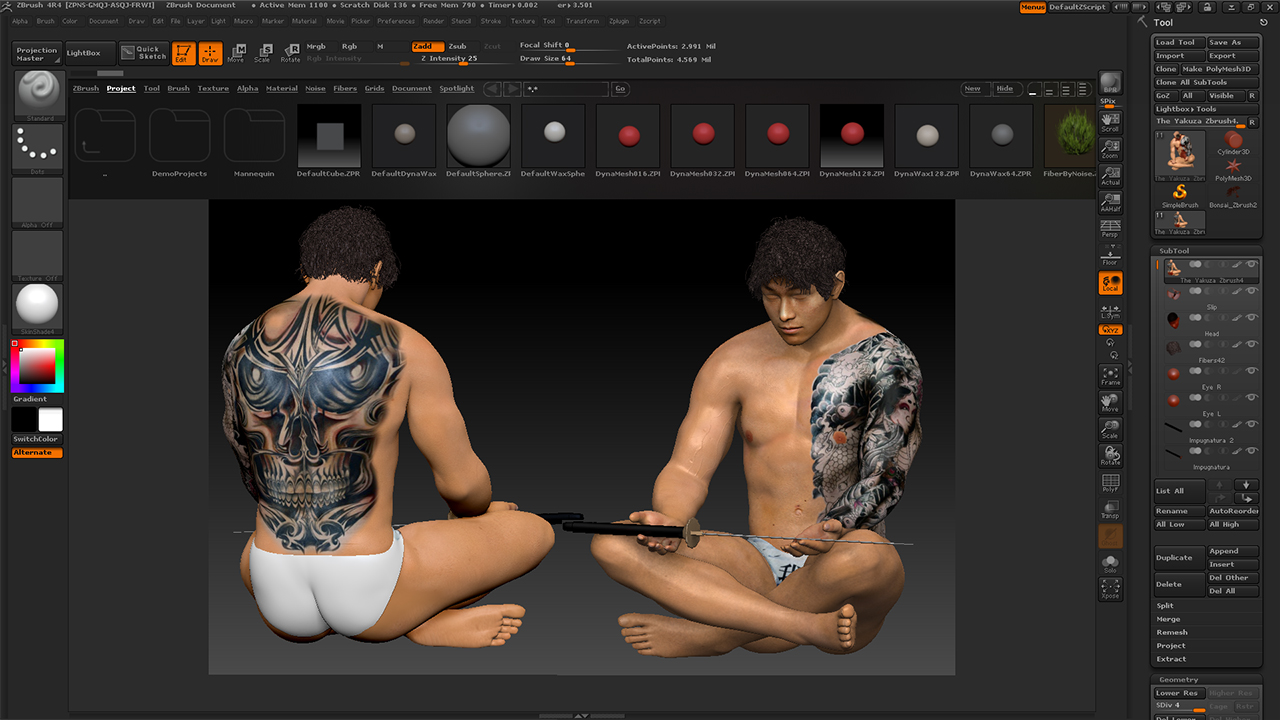Click the right-shelf Rotate view icon

pos(1110,456)
